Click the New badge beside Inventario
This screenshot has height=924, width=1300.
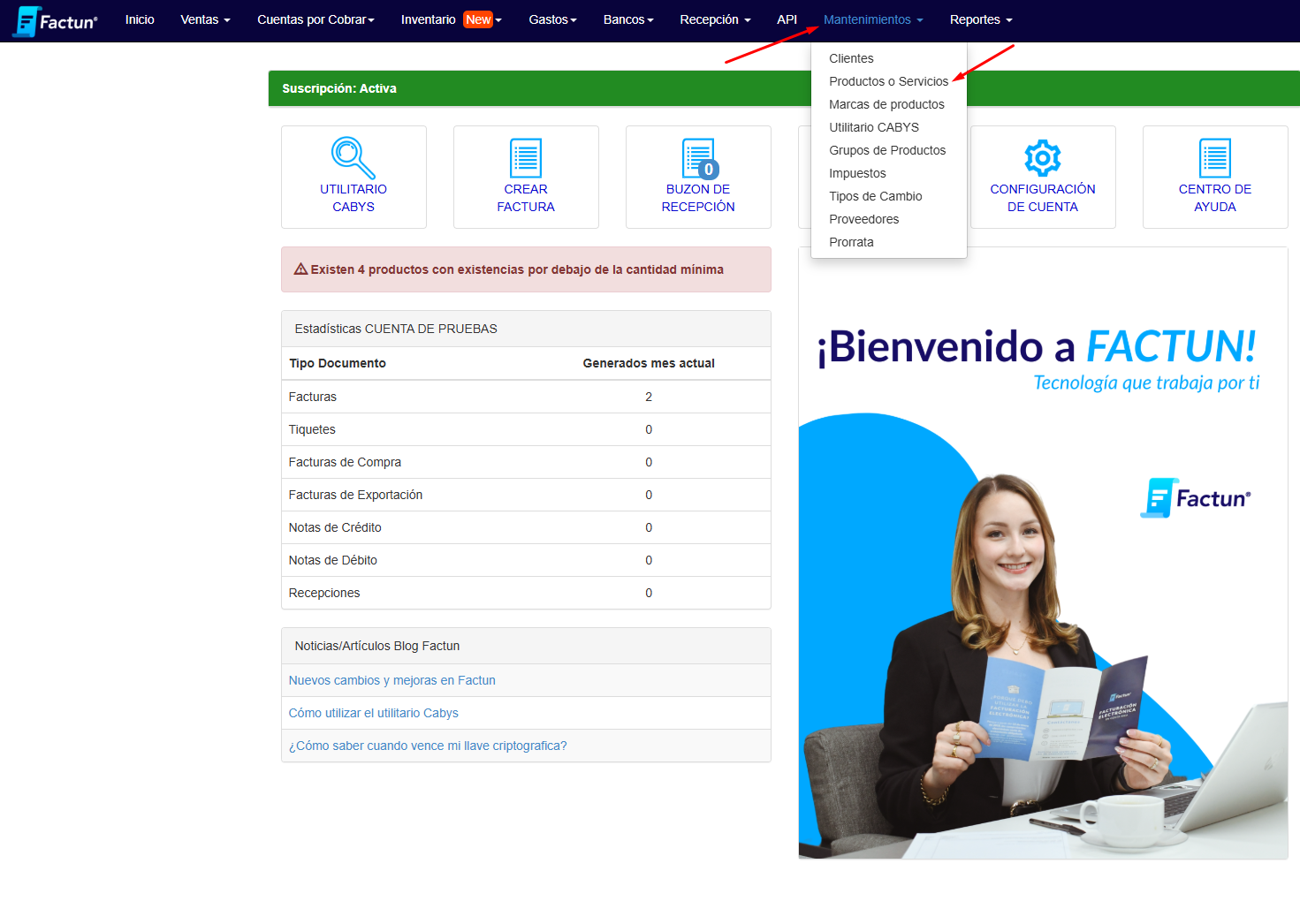click(478, 19)
